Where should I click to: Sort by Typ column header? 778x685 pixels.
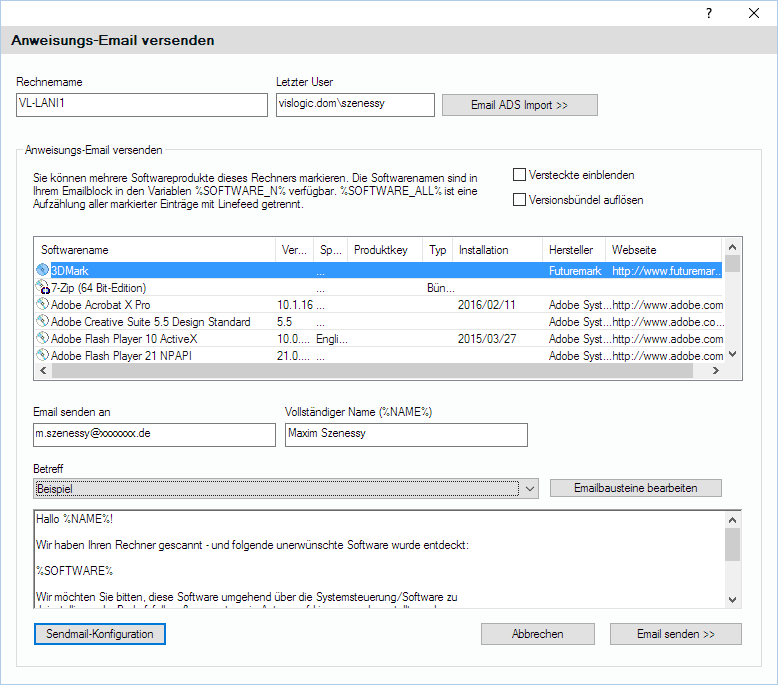438,249
